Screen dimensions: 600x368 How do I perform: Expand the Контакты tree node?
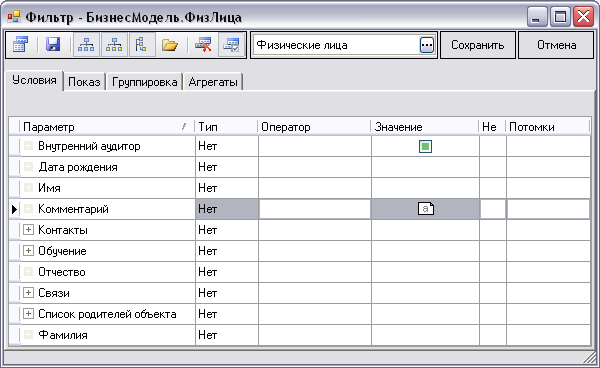(x=28, y=230)
